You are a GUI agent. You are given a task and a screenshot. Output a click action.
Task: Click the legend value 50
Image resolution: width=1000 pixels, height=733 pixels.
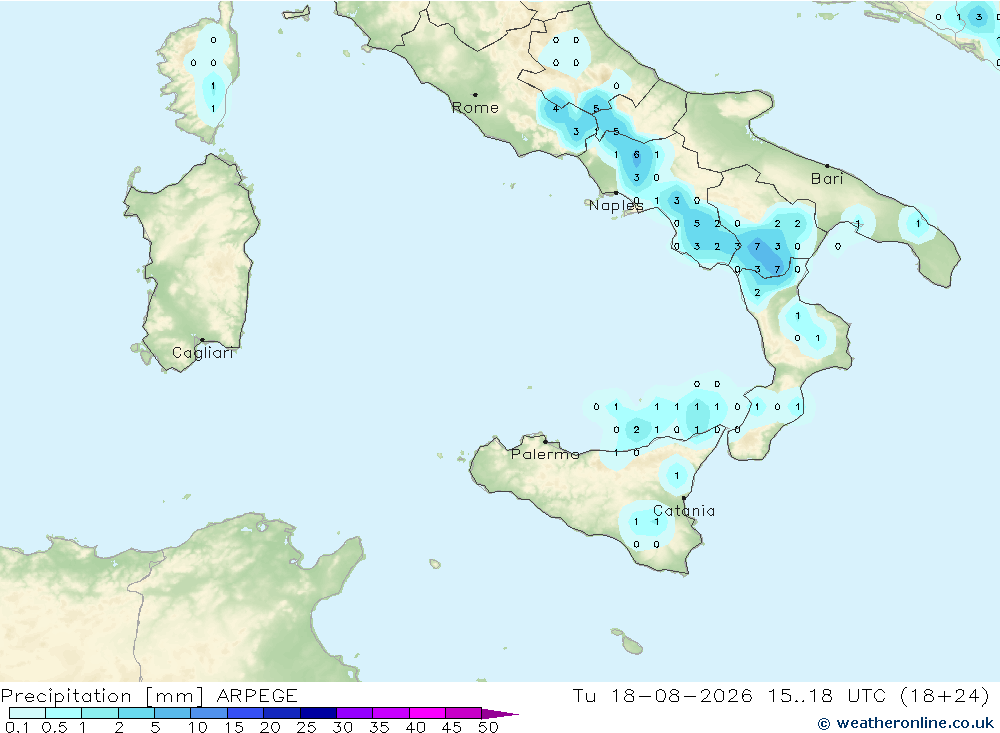pos(488,727)
